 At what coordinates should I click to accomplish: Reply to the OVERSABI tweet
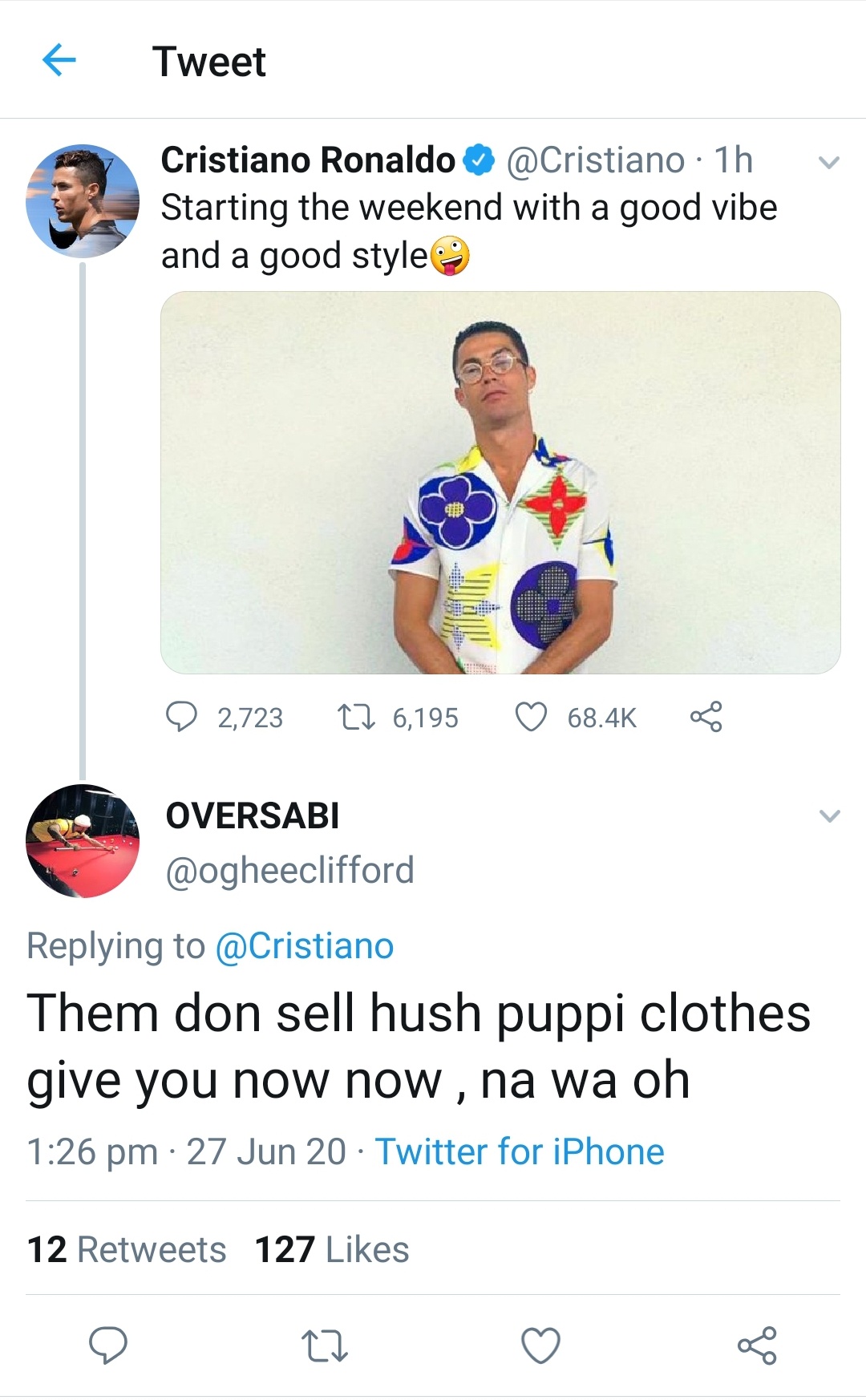tap(107, 1345)
